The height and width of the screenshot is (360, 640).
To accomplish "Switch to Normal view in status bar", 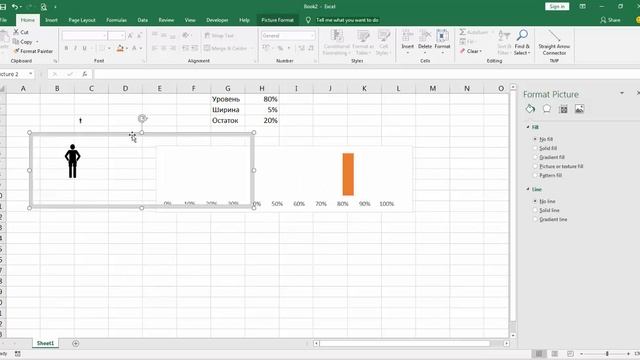I will click(539, 353).
